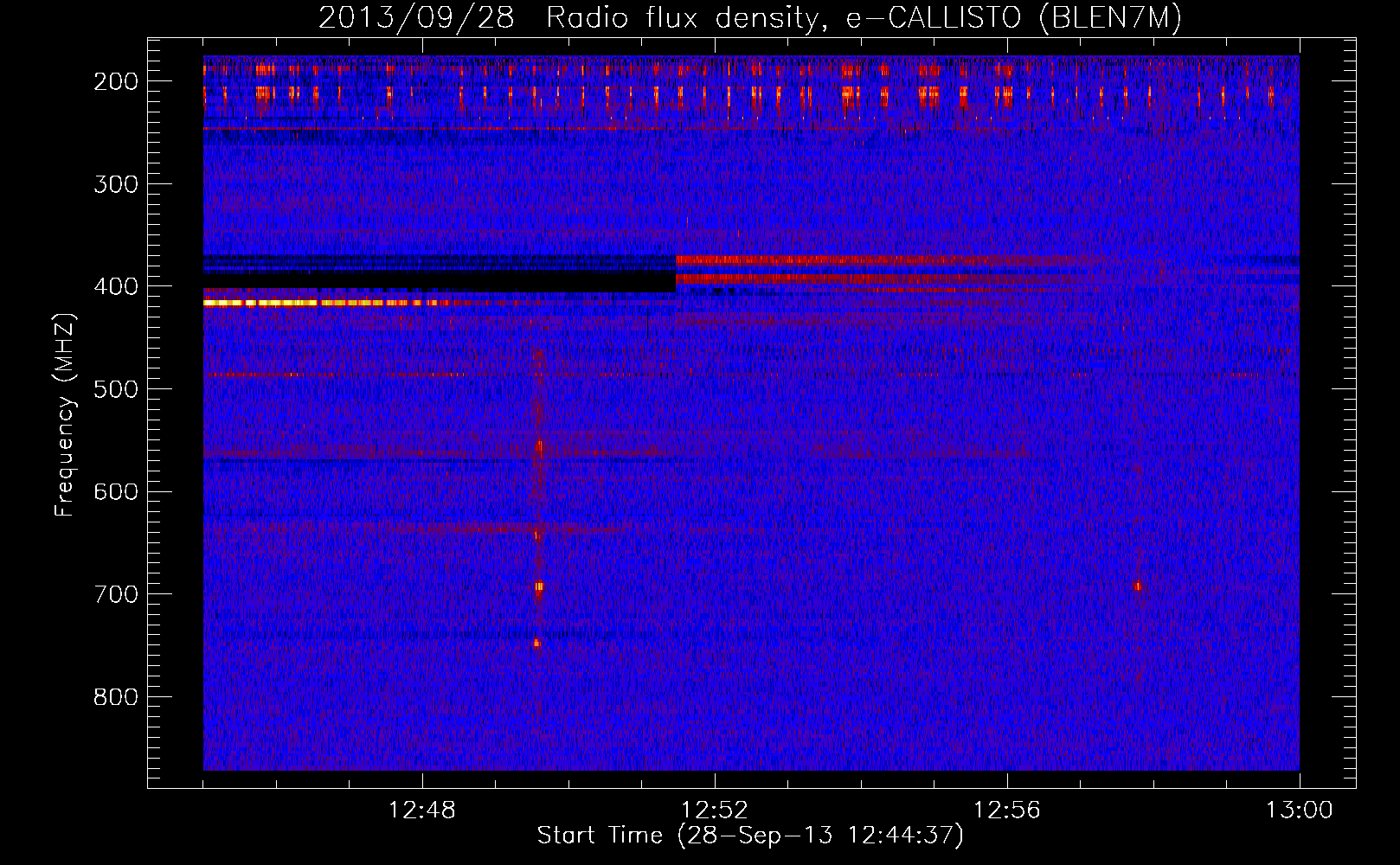Click the 600 frequency tick label
Screen dimensions: 1400x865
click(x=115, y=491)
